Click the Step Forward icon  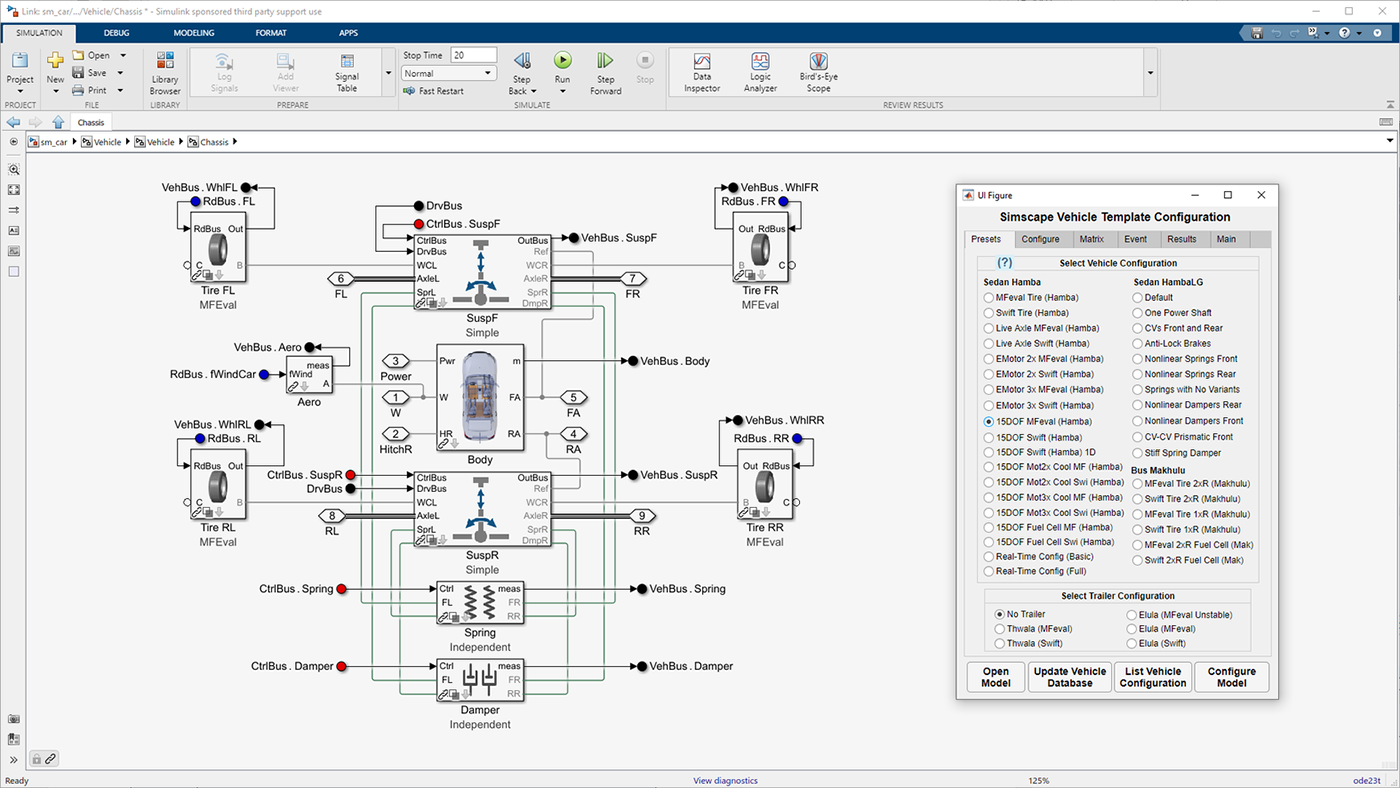605,62
